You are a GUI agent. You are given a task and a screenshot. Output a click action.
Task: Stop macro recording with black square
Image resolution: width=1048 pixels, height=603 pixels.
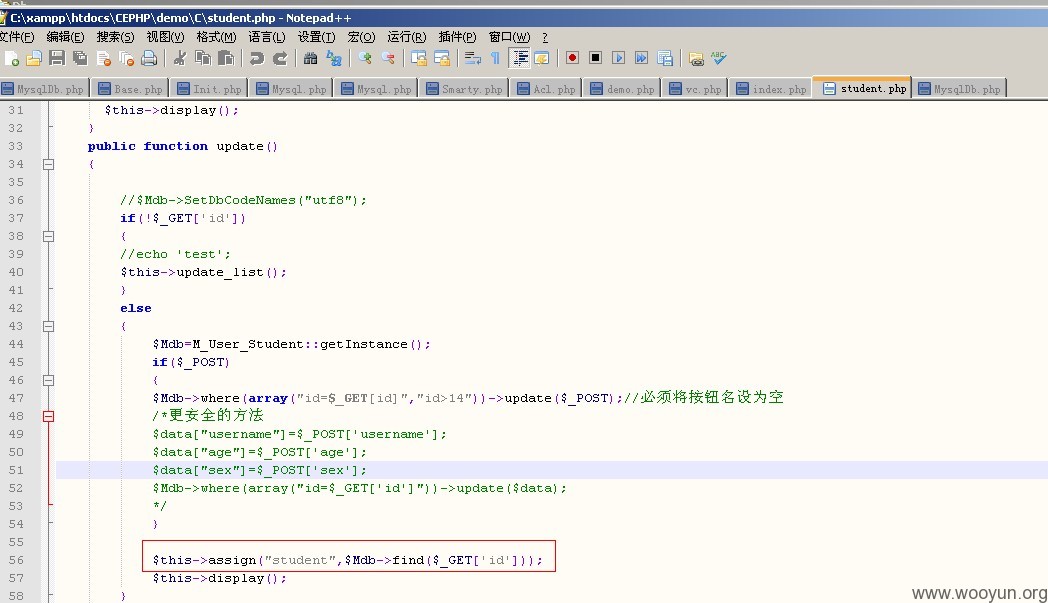[596, 58]
